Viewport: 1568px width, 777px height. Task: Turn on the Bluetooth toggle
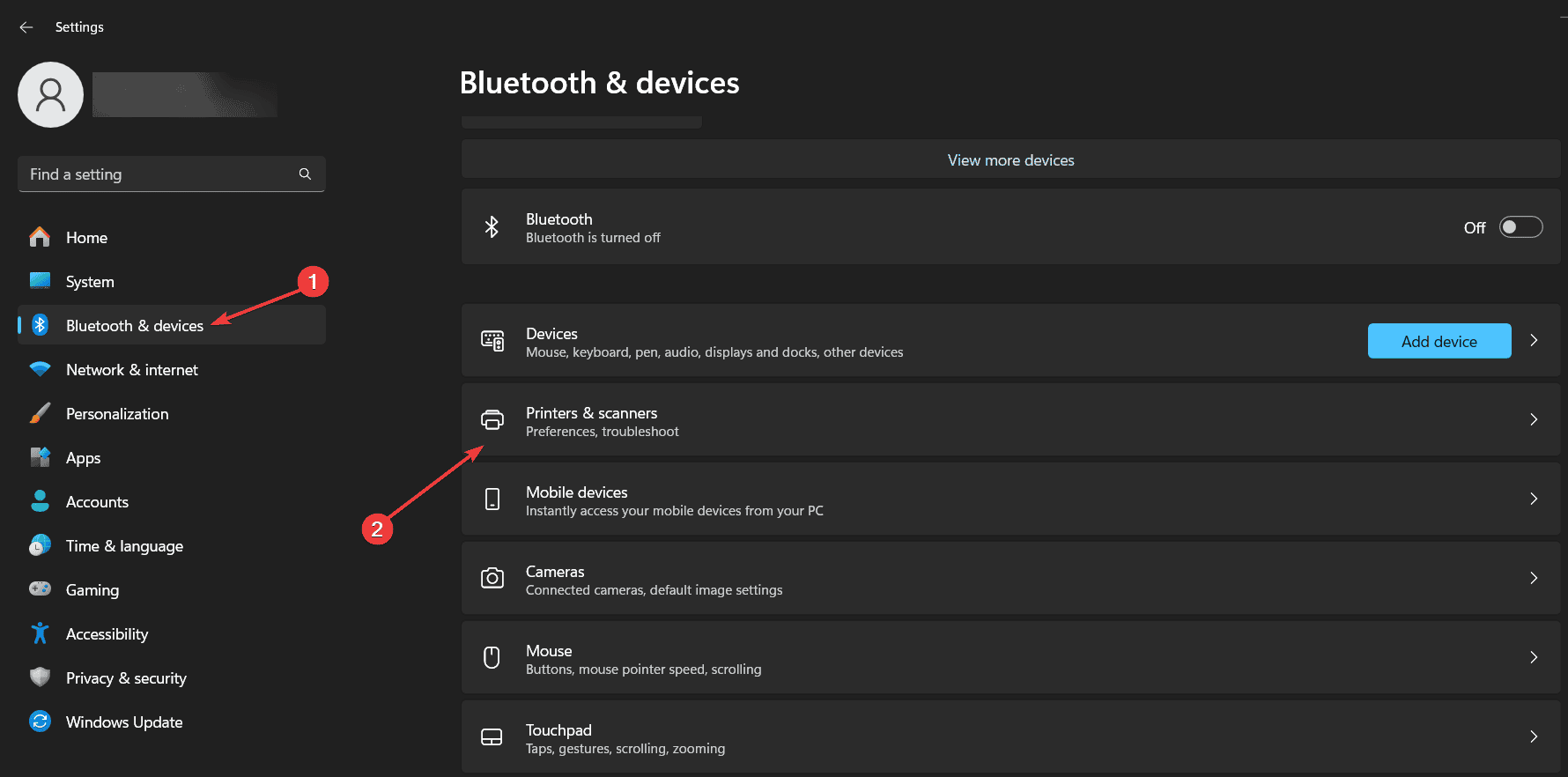pos(1521,227)
